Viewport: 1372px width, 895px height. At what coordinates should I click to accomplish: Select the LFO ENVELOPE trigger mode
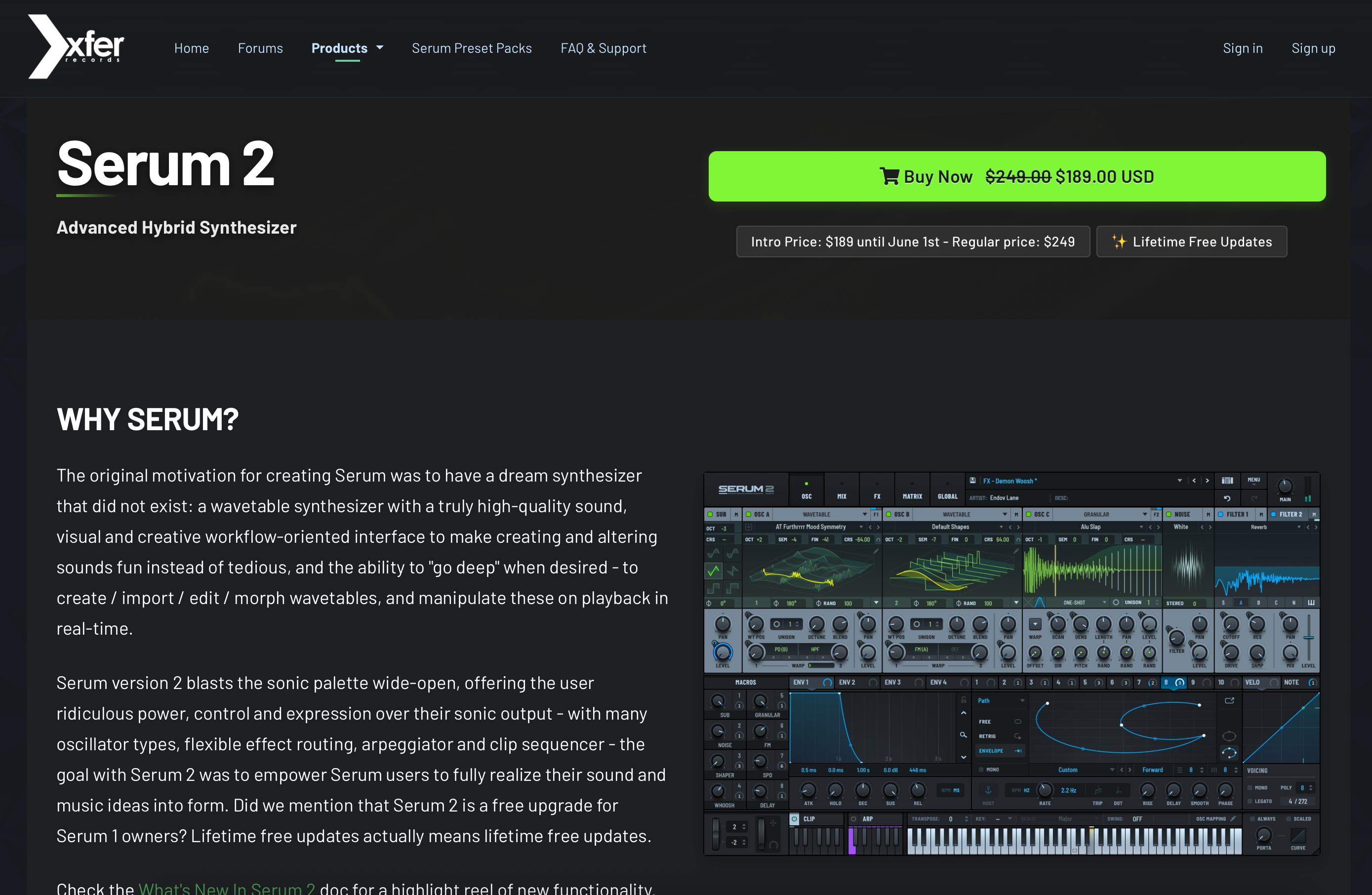(1000, 751)
